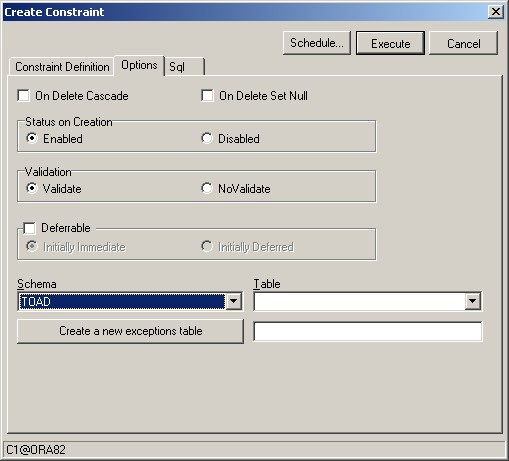Open the Schedule... dialog
509x461 pixels.
pyautogui.click(x=317, y=43)
